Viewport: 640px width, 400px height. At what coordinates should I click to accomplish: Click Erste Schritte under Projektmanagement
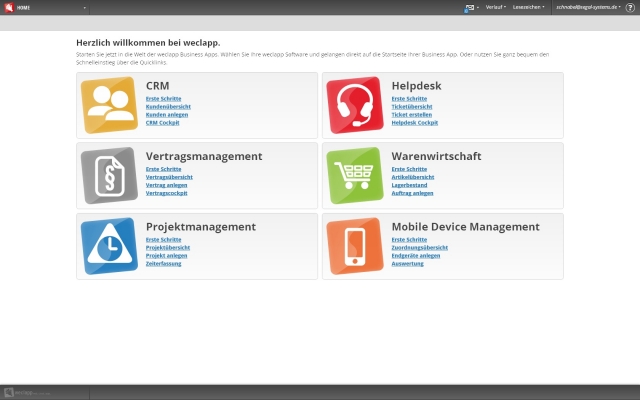[x=163, y=240]
